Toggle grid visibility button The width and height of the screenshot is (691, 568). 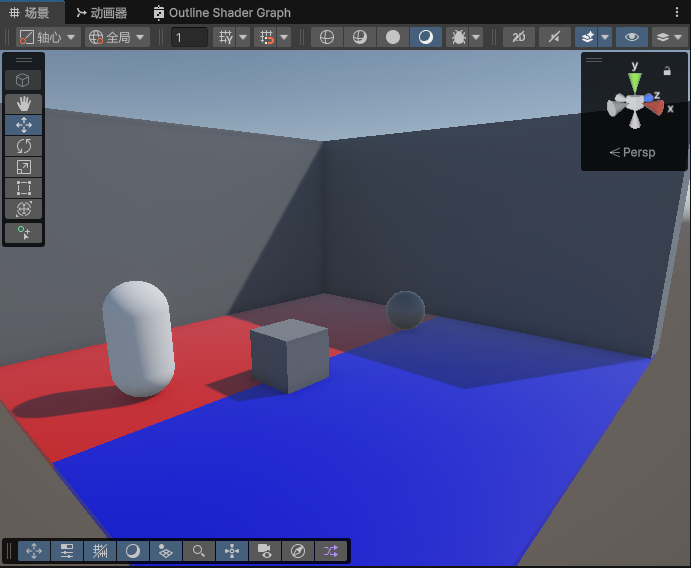pyautogui.click(x=226, y=37)
